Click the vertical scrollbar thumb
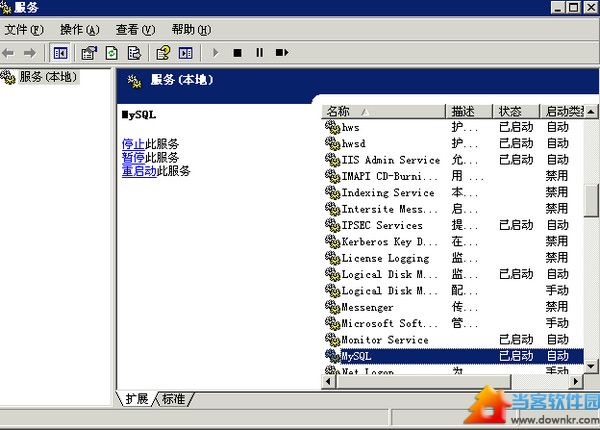The width and height of the screenshot is (600, 430). 591,200
